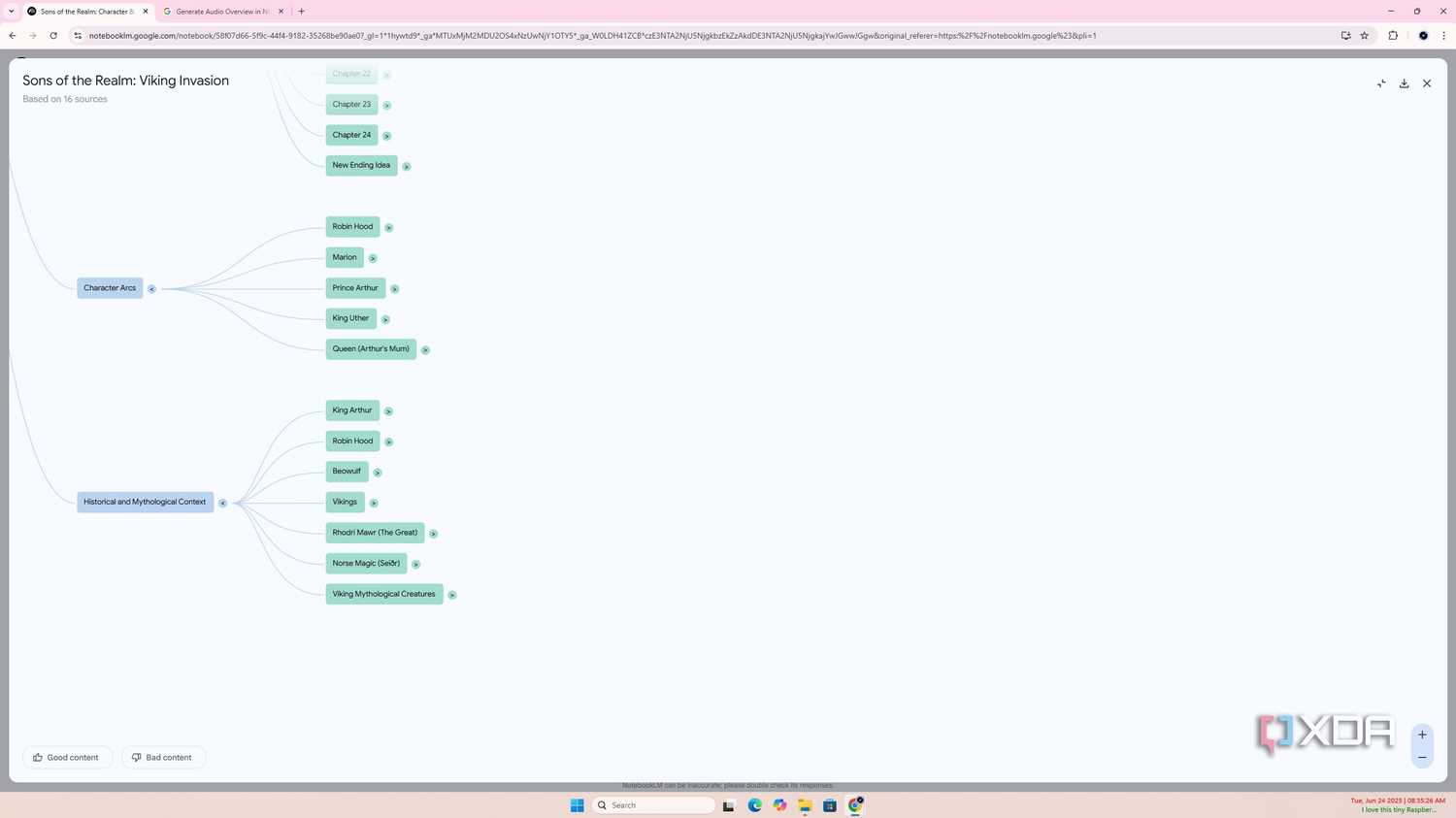Select Historical and Mythological Context node
The image size is (1456, 818).
[x=145, y=502]
